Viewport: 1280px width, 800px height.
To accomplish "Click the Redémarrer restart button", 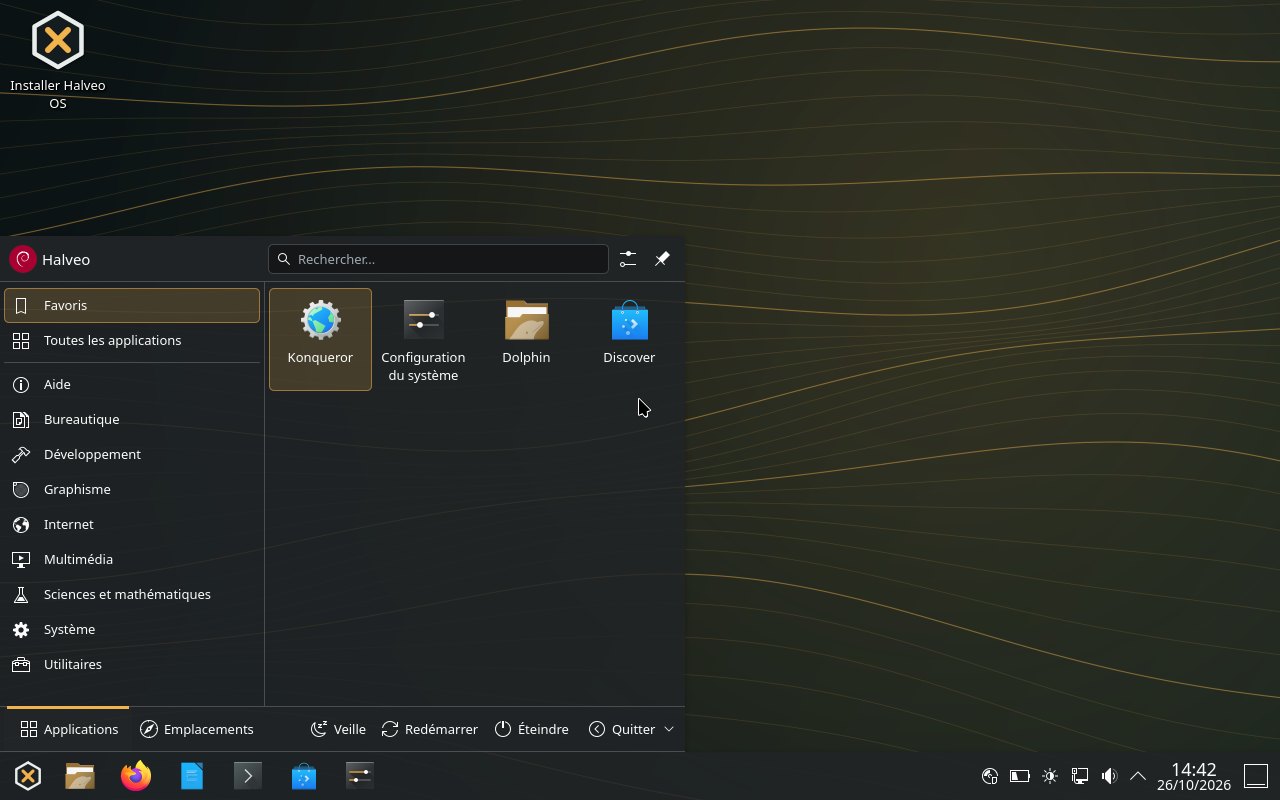I will point(429,729).
